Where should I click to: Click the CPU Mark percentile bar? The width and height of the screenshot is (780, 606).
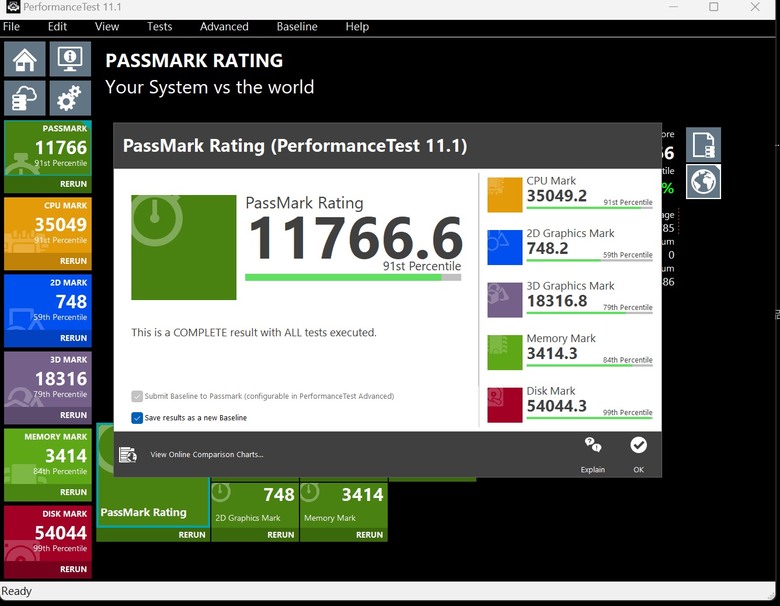pyautogui.click(x=589, y=207)
